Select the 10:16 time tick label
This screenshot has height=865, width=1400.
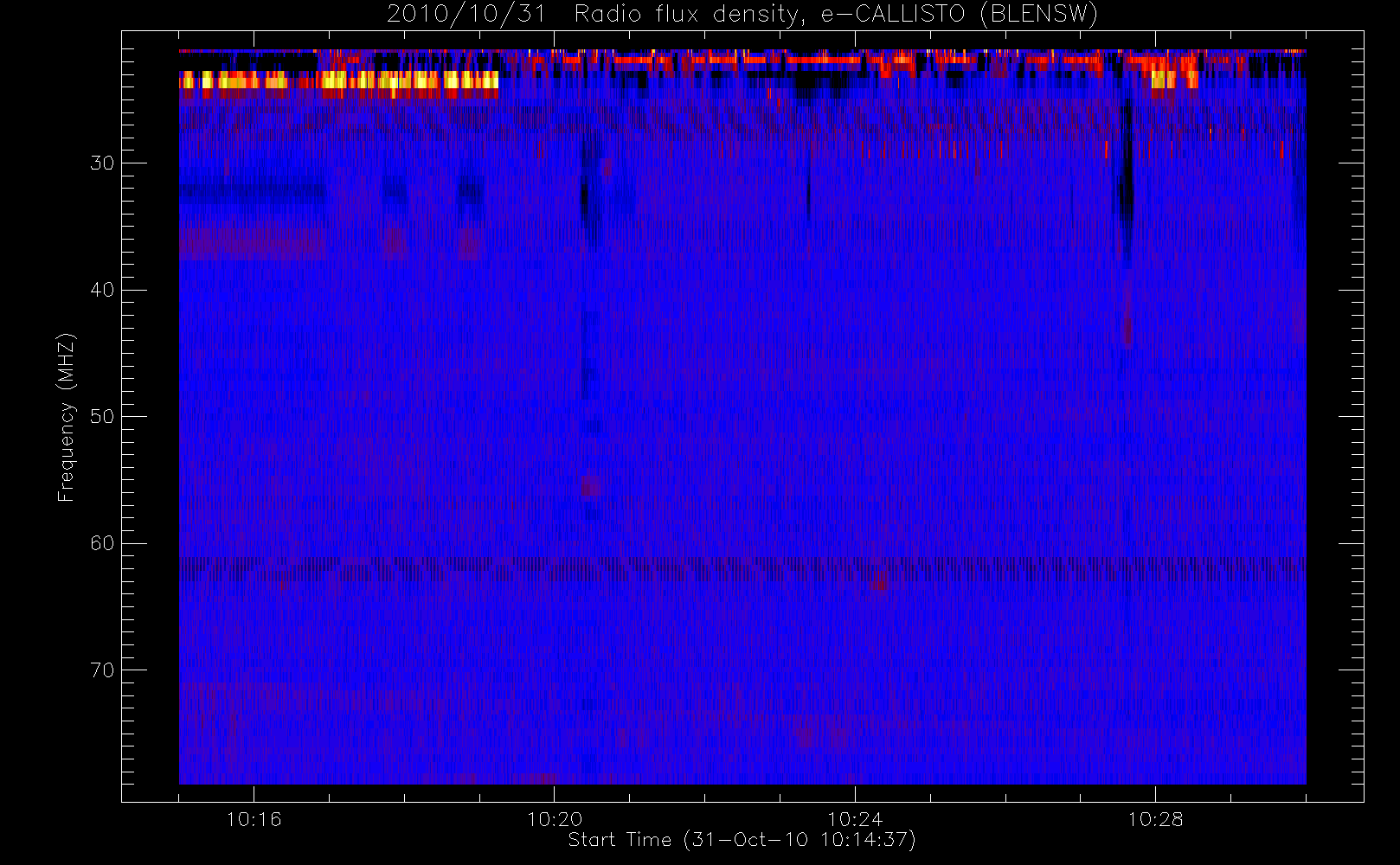[x=254, y=819]
